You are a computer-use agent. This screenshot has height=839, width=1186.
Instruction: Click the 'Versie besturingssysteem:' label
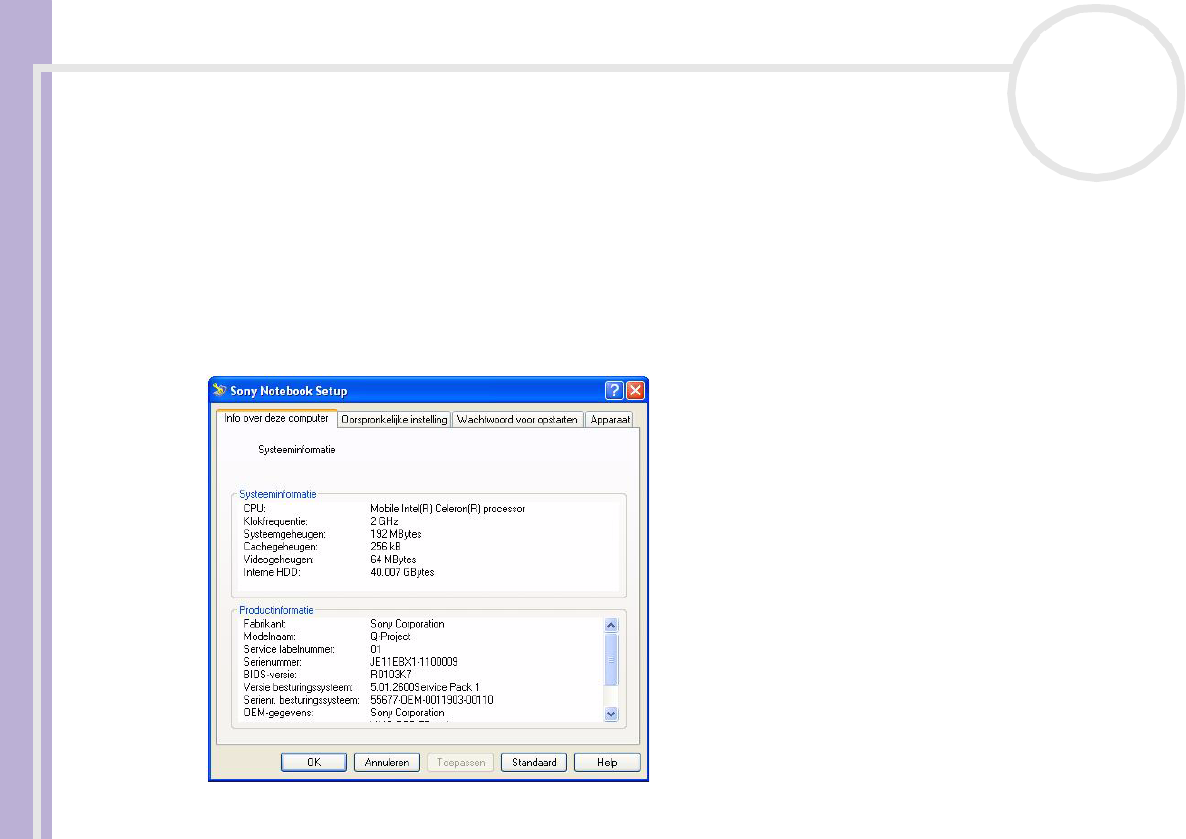298,688
